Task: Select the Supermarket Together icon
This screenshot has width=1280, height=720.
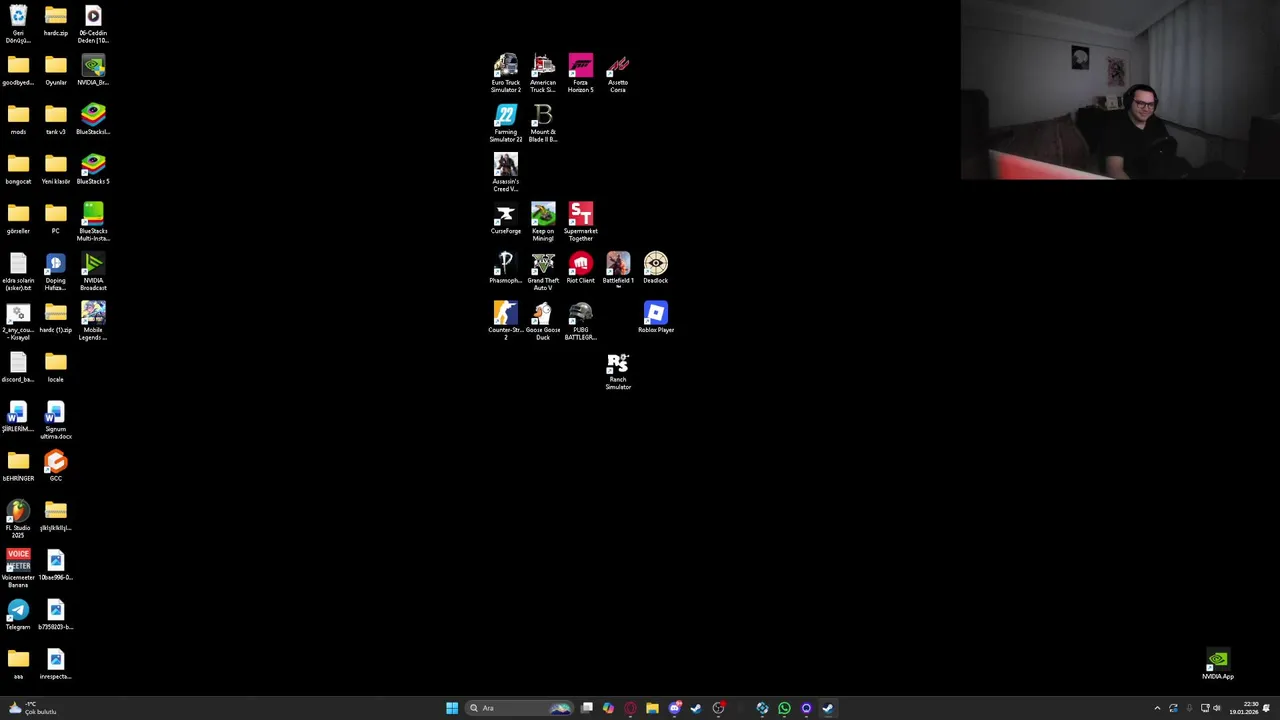Action: pos(581,222)
